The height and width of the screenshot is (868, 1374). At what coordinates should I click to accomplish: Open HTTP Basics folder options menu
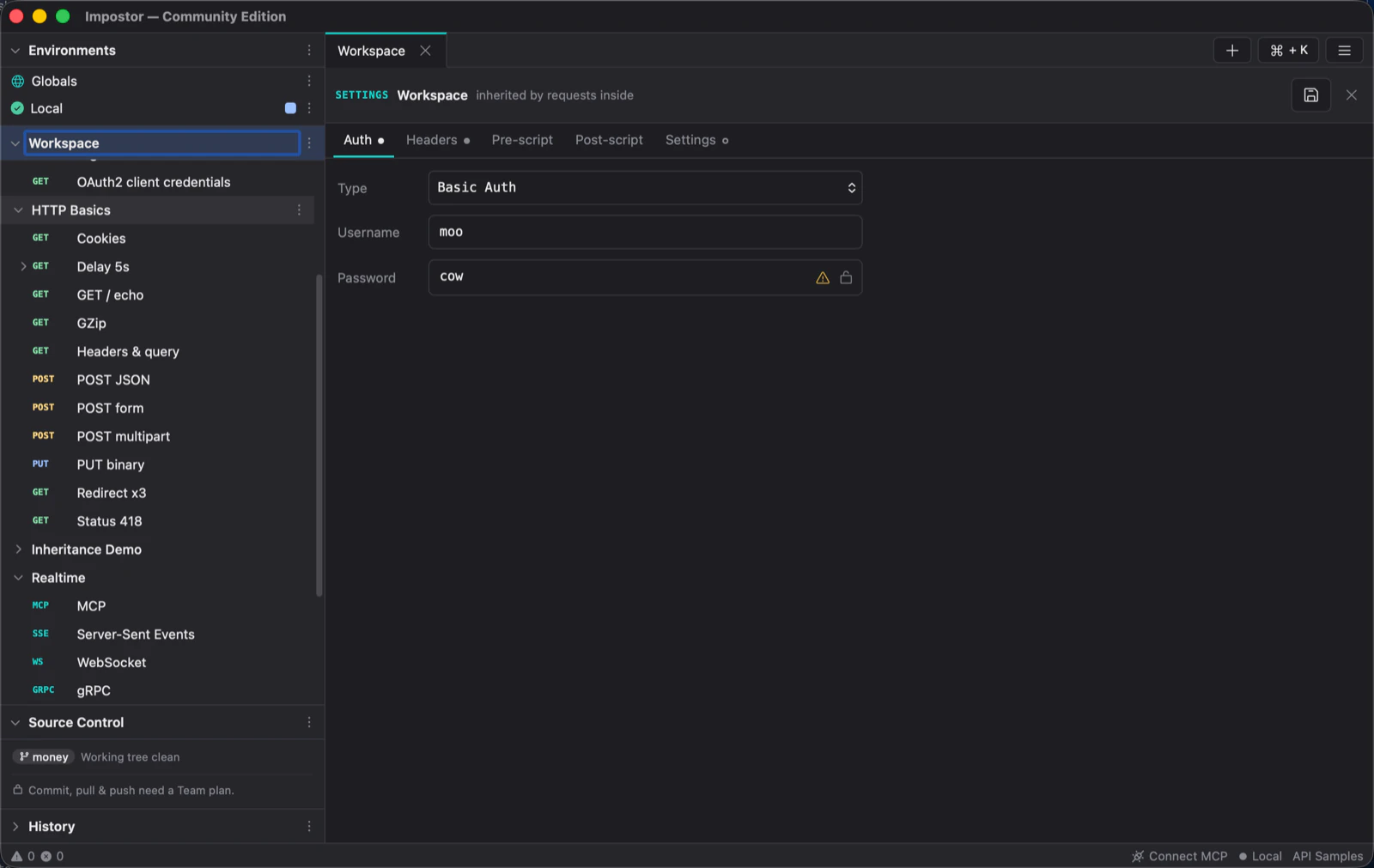(x=299, y=210)
